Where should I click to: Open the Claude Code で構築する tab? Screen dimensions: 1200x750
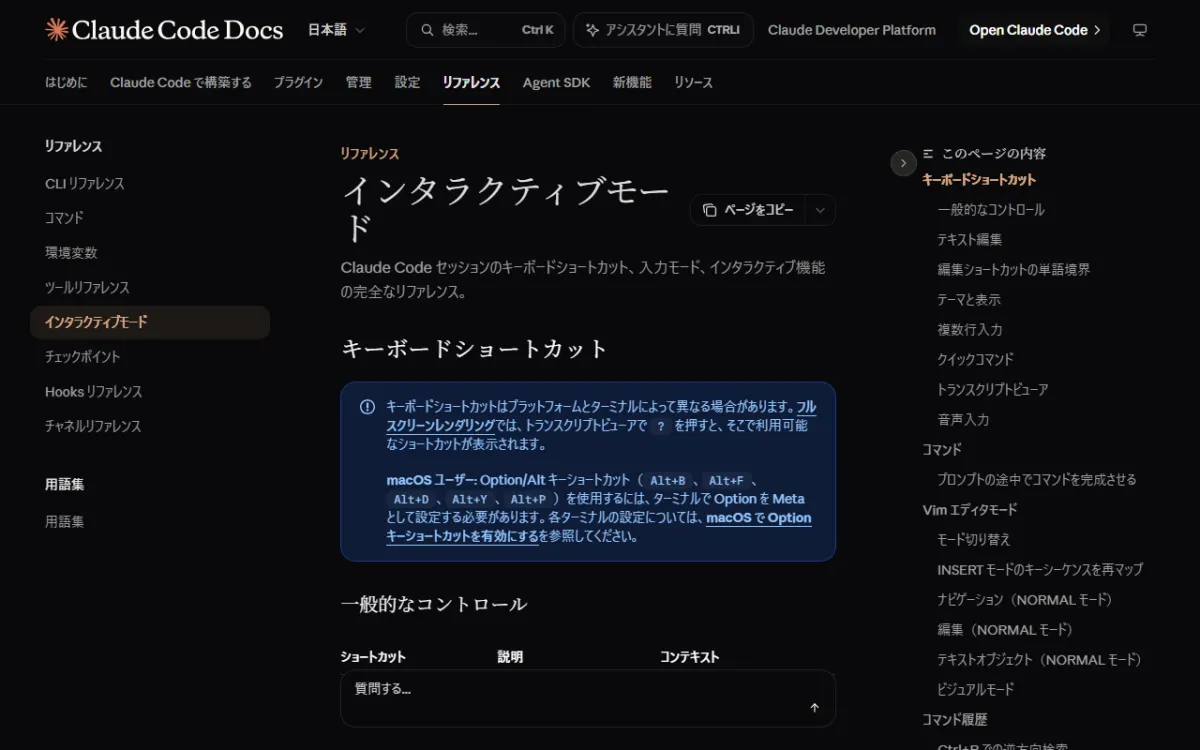coord(181,82)
